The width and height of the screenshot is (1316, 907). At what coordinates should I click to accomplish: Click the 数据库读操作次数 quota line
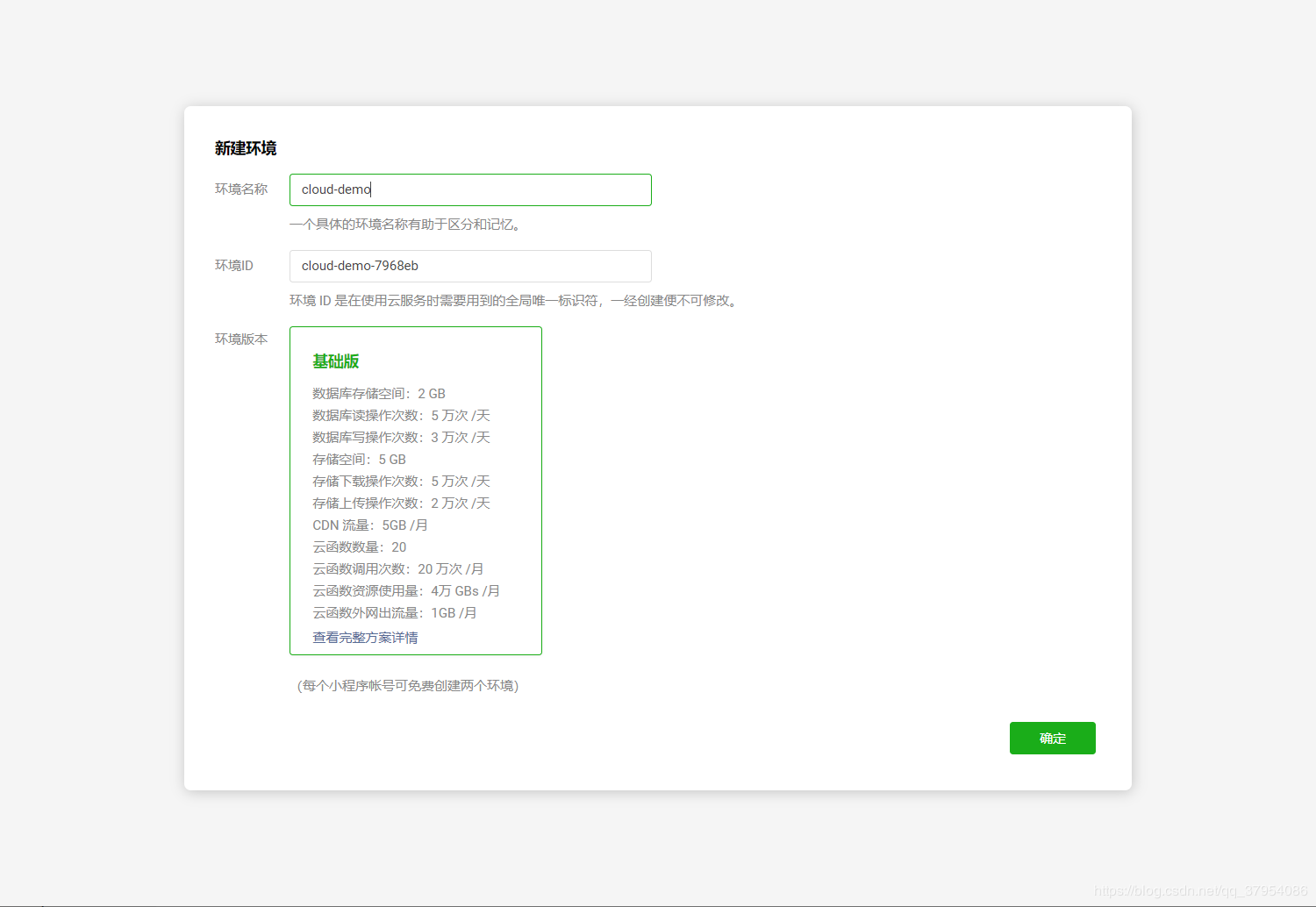(401, 416)
